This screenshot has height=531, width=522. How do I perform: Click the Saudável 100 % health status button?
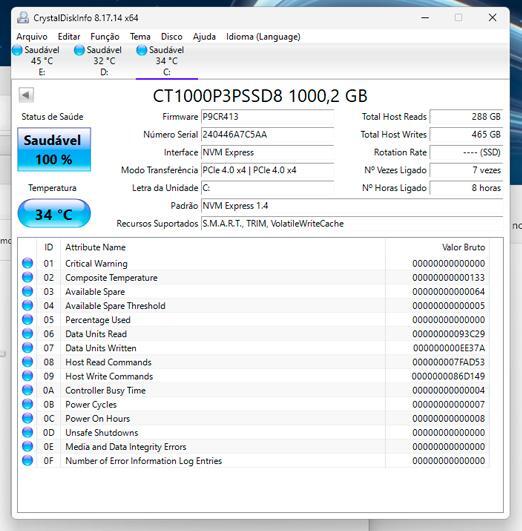(54, 149)
